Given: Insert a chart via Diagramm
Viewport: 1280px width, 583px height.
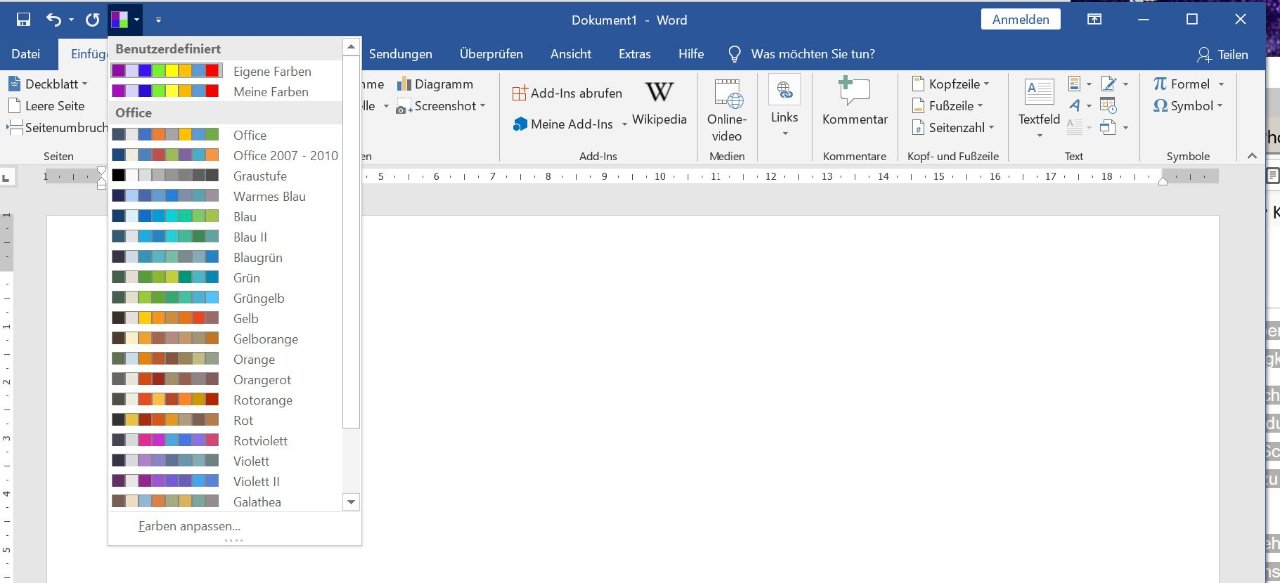Looking at the screenshot, I should point(436,84).
